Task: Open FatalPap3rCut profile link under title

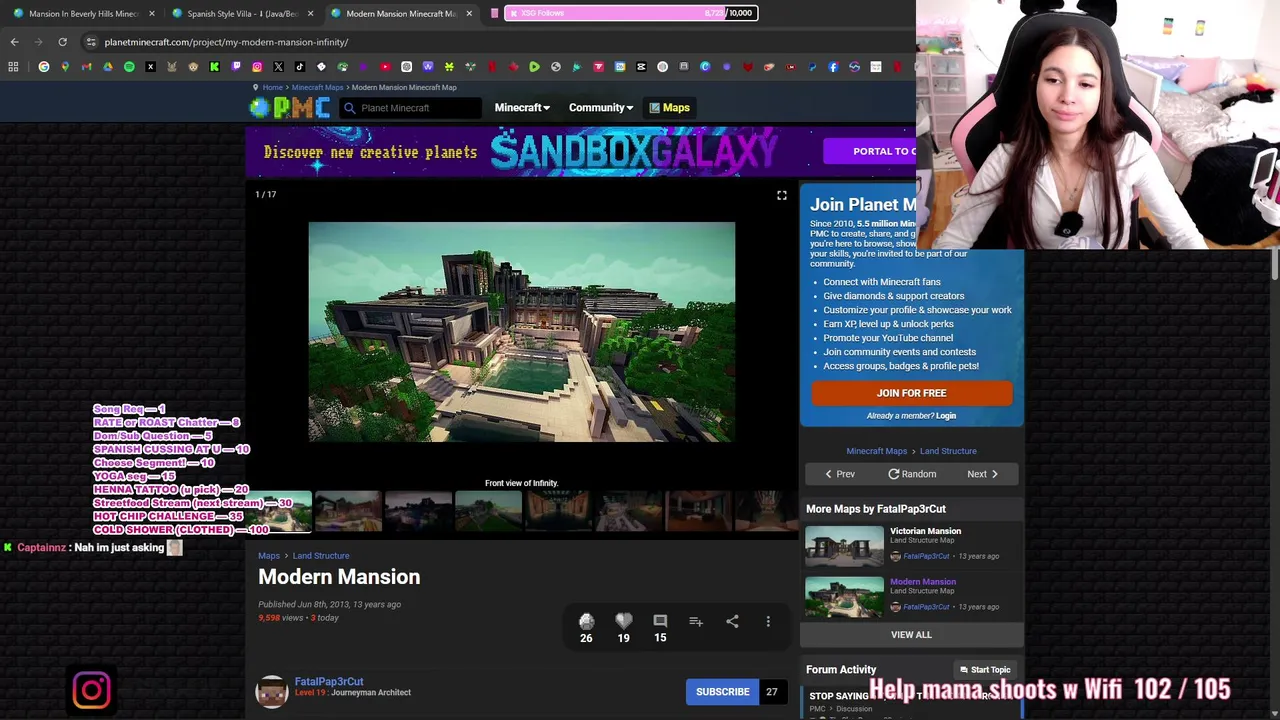Action: (329, 682)
